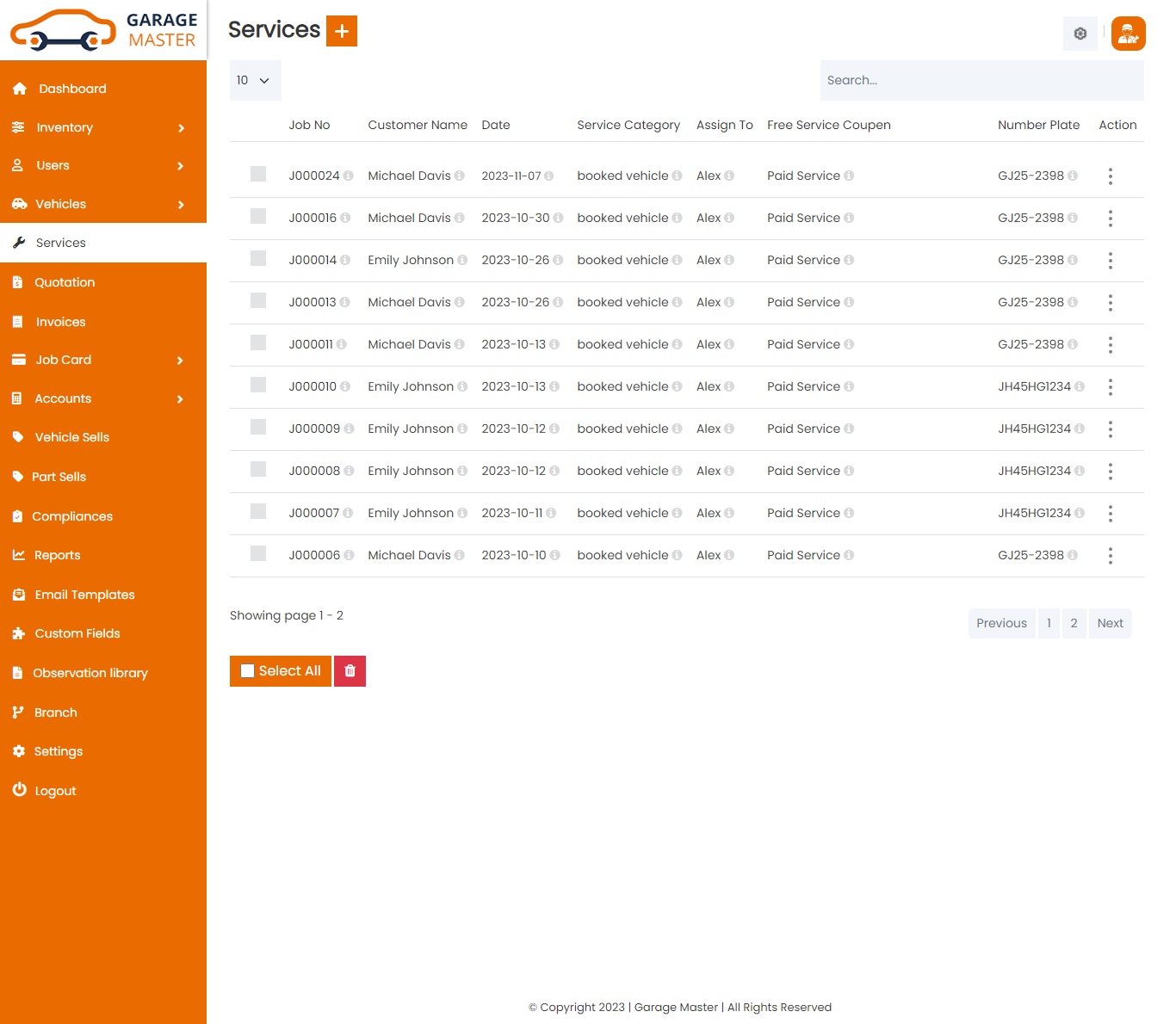The image size is (1176, 1024).
Task: Jump to page 2
Action: [1074, 623]
